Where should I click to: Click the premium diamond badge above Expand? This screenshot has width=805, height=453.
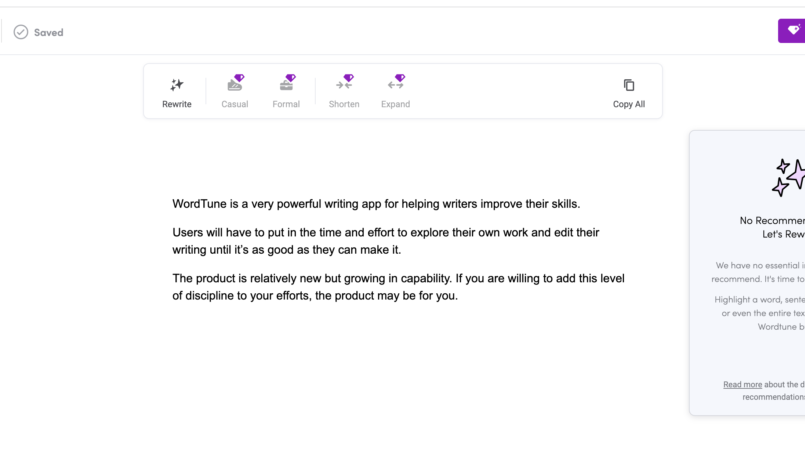[x=400, y=77]
